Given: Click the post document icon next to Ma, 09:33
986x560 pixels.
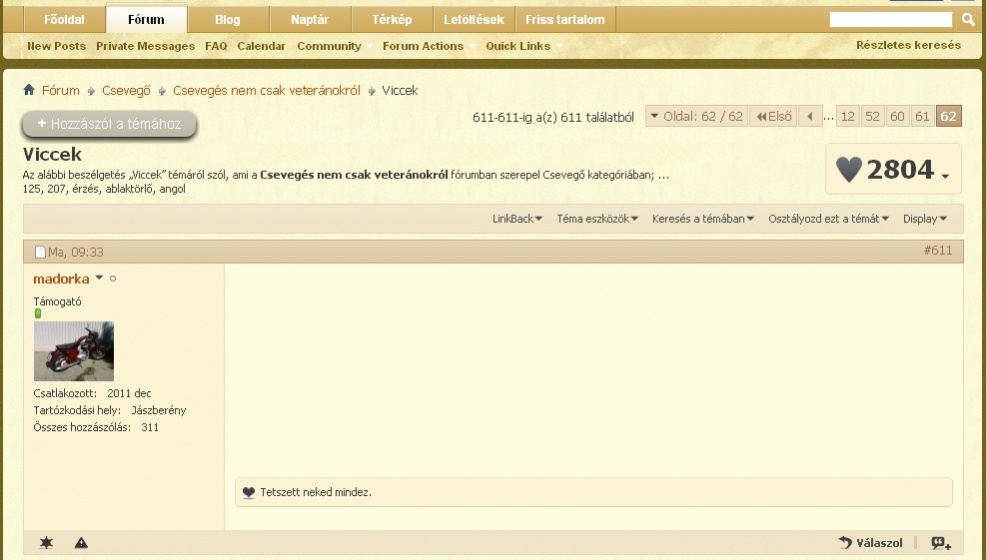Looking at the screenshot, I should [40, 252].
